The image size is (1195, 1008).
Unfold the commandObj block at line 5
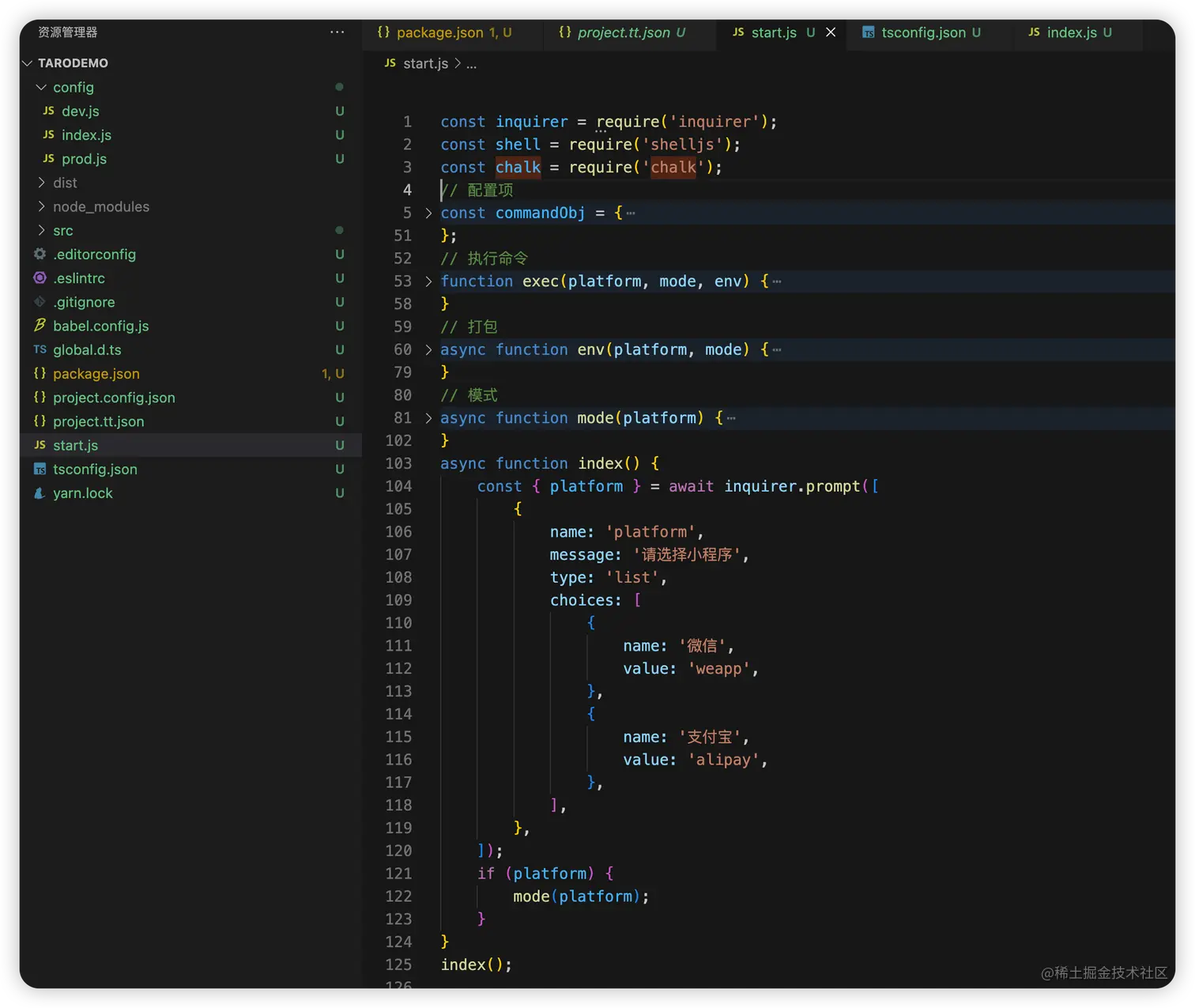coord(428,213)
